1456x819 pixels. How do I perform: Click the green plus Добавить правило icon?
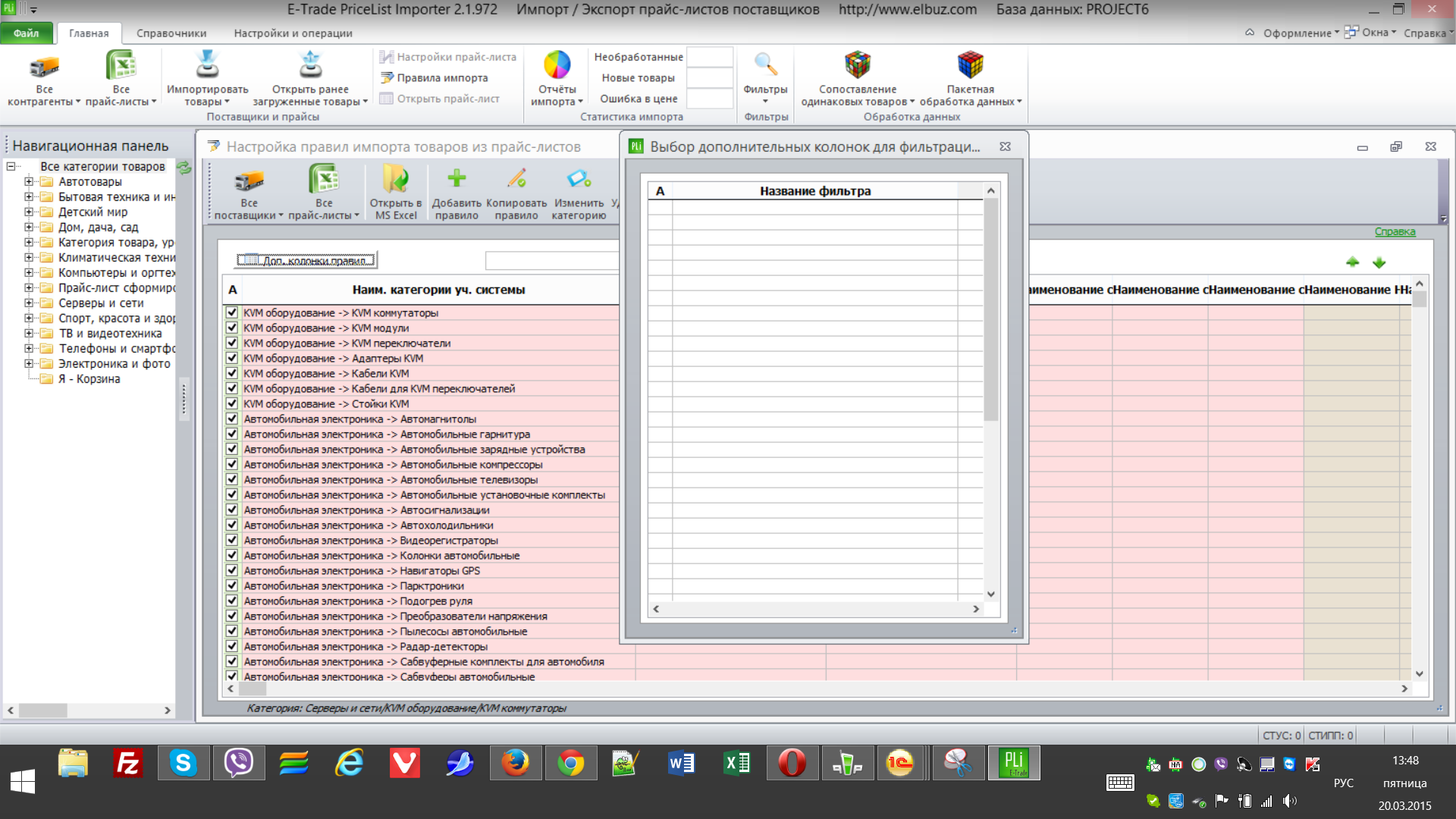tap(457, 178)
